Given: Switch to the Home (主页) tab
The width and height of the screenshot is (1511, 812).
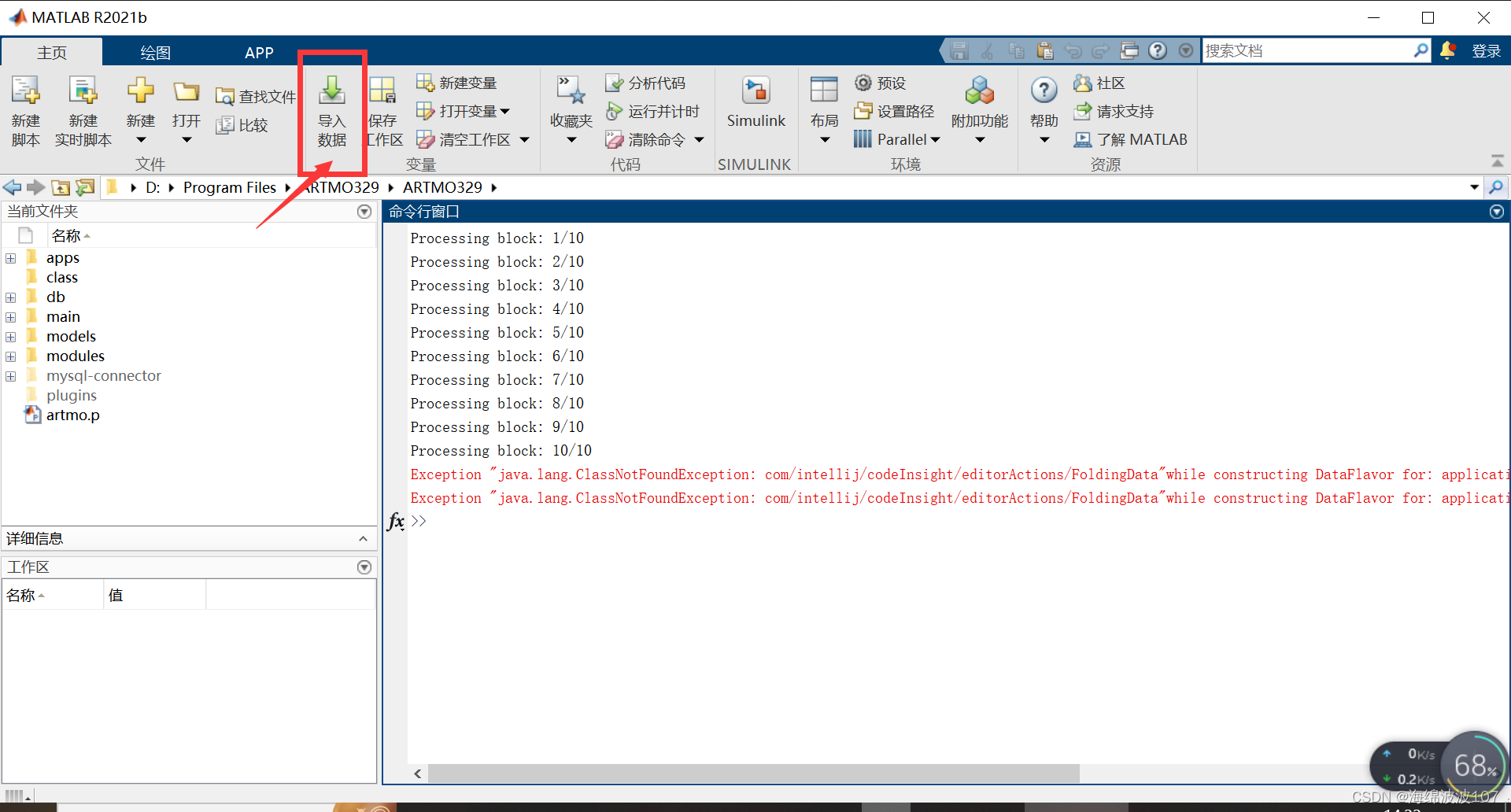Looking at the screenshot, I should tap(52, 52).
